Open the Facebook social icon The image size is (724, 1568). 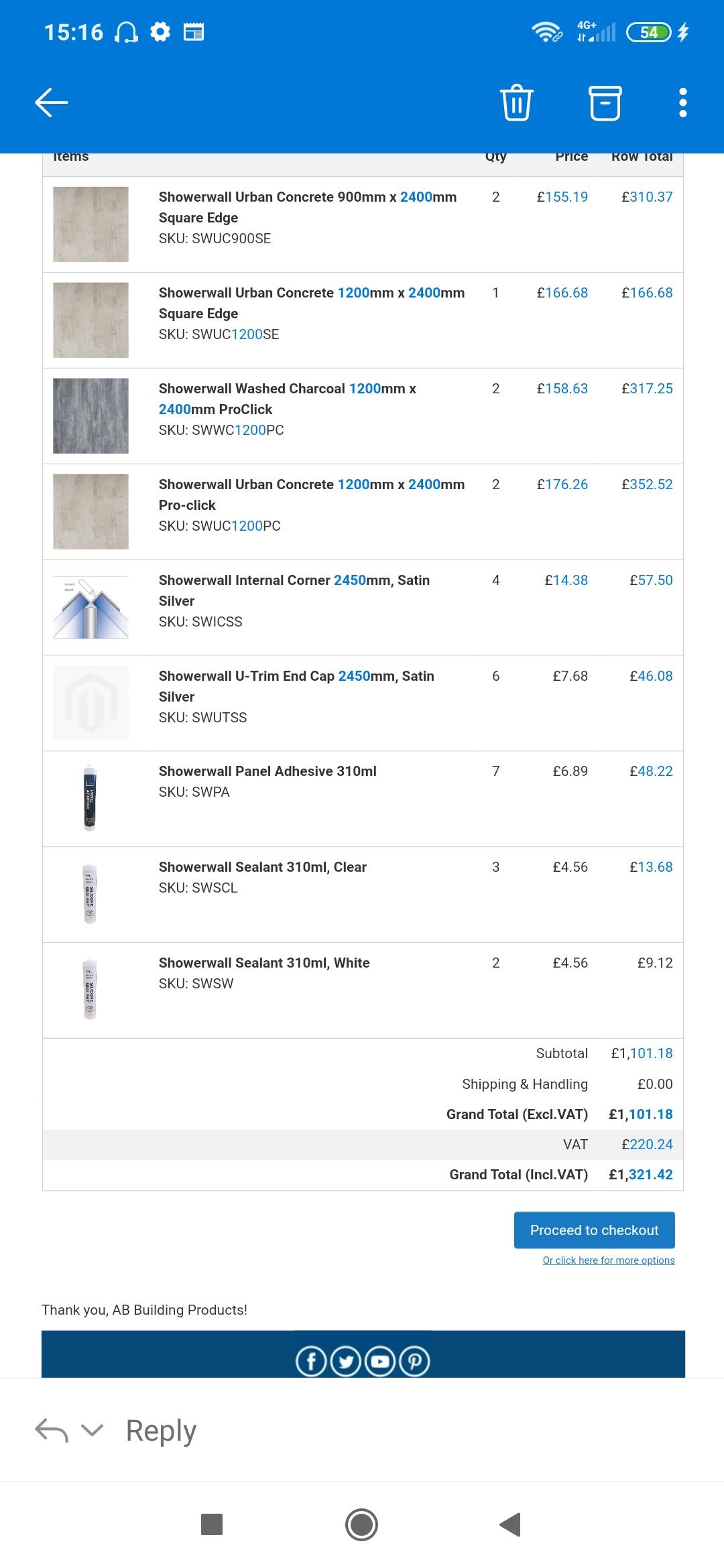click(x=311, y=1361)
